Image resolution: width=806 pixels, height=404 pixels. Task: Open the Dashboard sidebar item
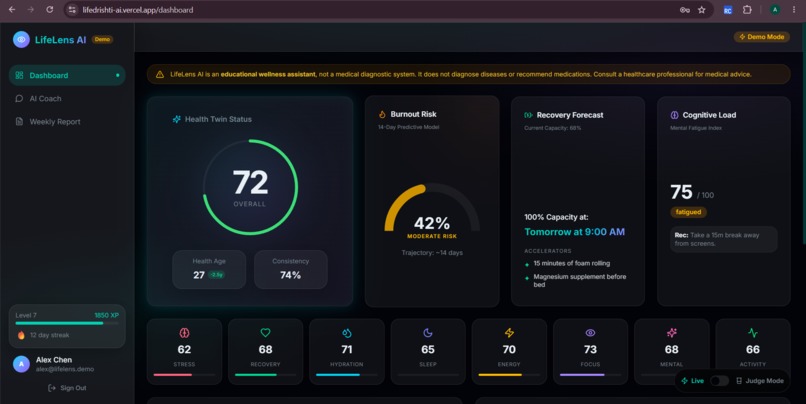67,75
